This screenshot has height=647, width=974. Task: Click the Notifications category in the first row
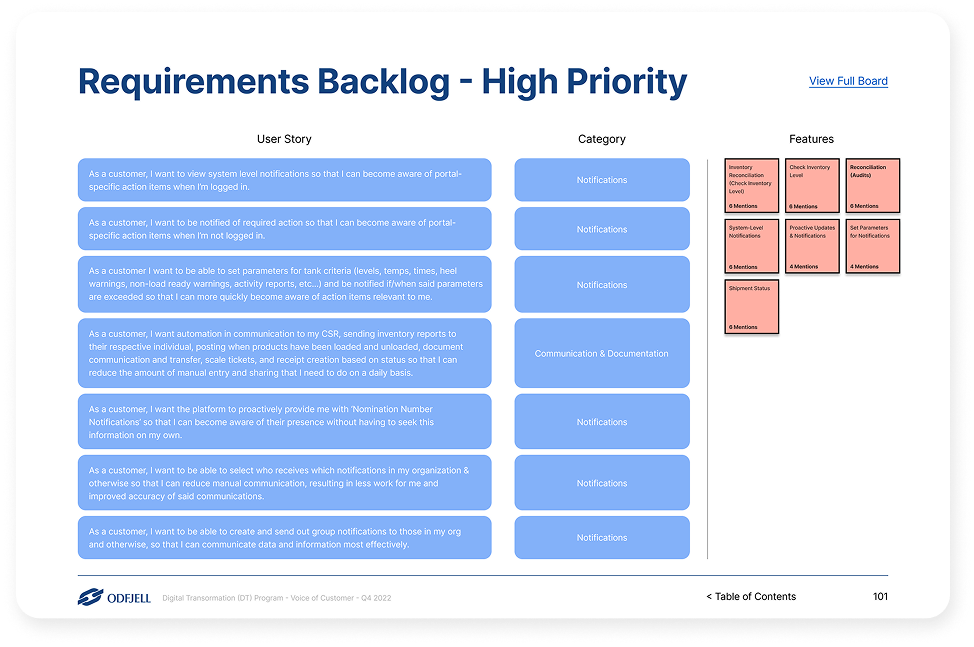coord(602,180)
